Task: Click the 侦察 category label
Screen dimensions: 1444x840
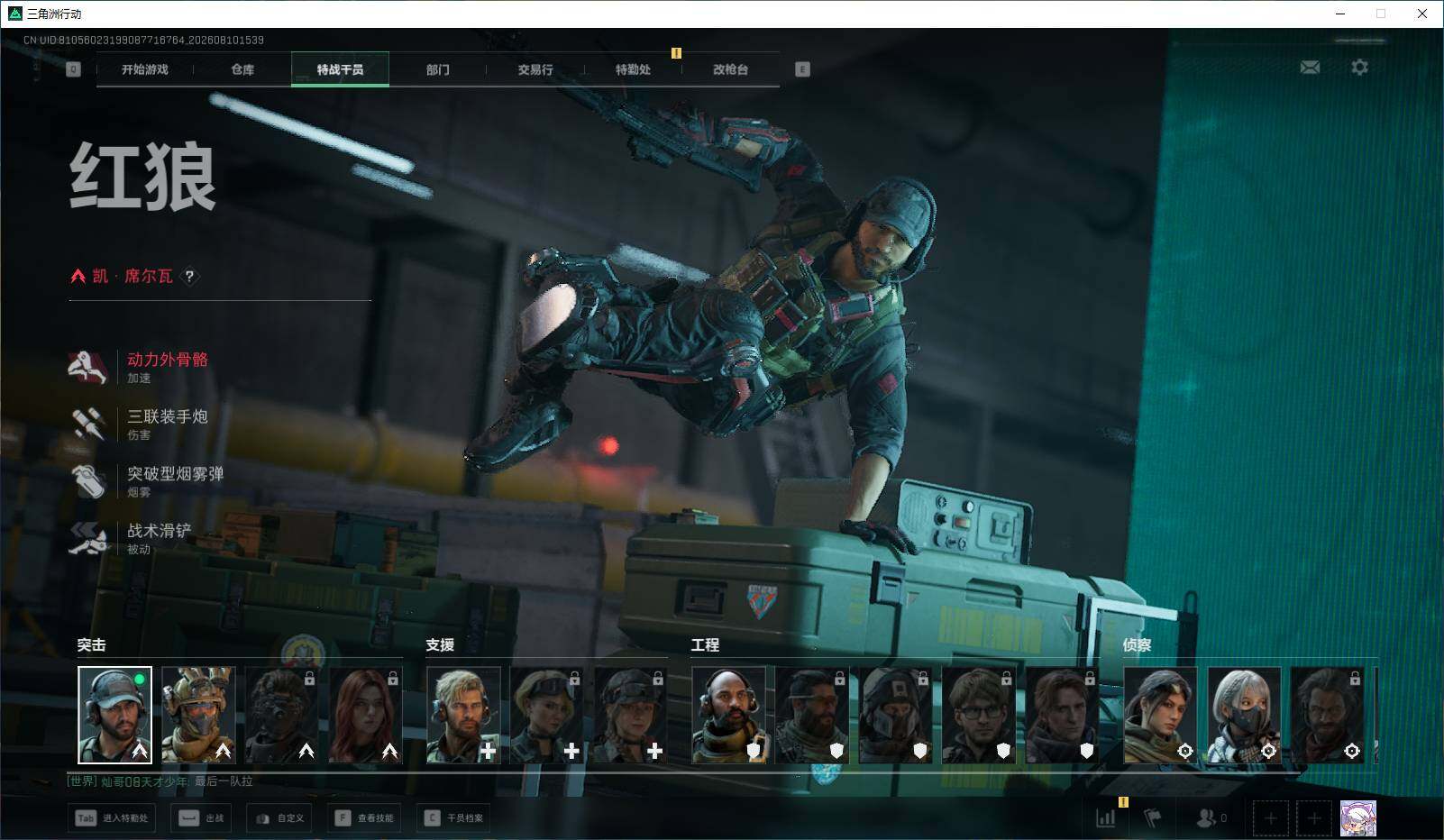Action: (x=1137, y=645)
